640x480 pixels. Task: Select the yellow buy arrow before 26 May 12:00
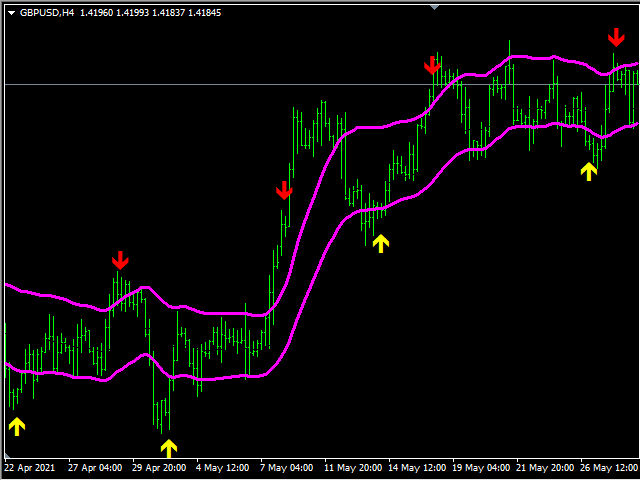589,171
